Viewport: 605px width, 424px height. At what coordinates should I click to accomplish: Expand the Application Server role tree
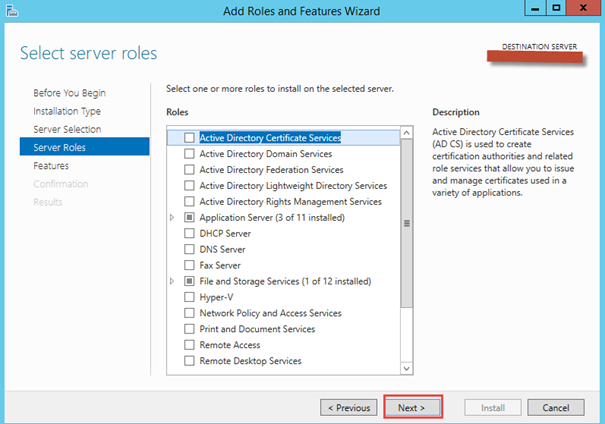tap(172, 217)
